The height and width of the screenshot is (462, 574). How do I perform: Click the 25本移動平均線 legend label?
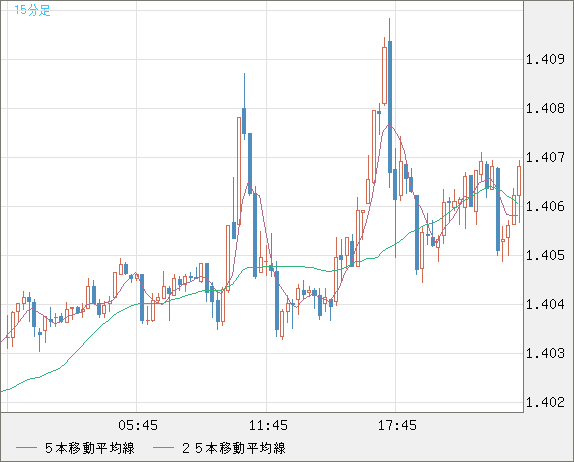coord(234,448)
